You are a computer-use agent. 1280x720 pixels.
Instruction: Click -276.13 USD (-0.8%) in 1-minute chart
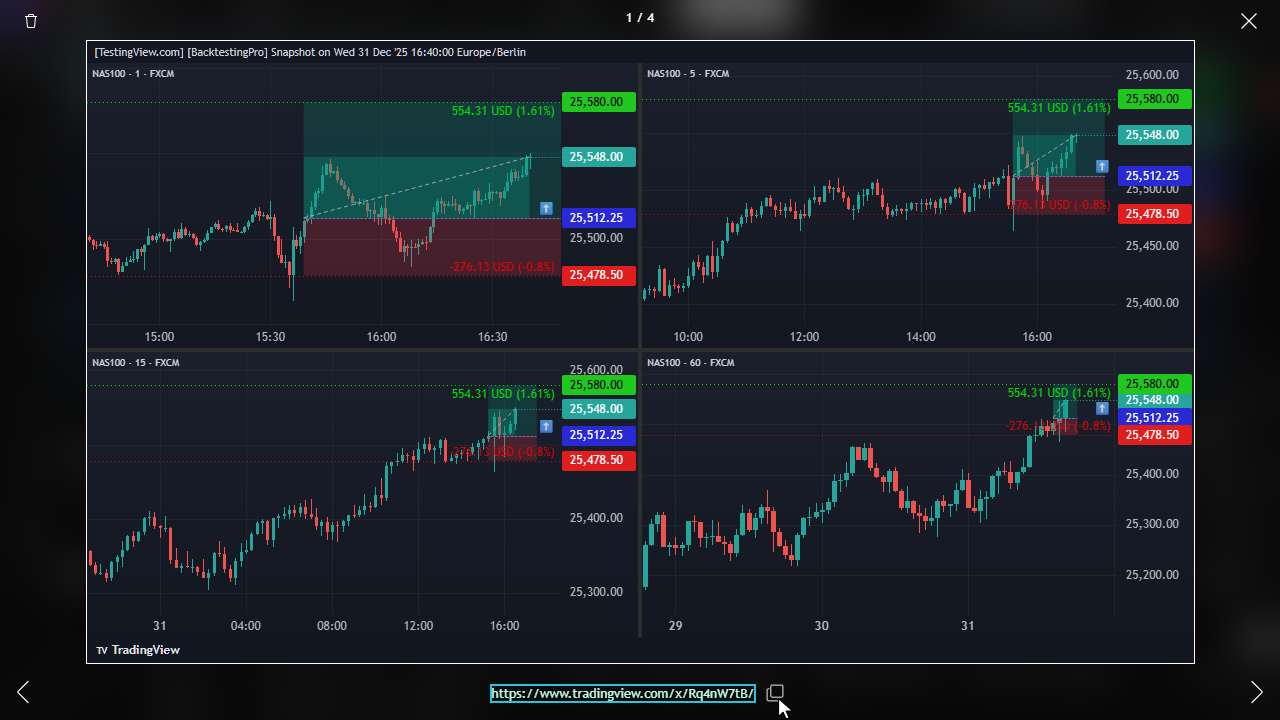tap(502, 267)
